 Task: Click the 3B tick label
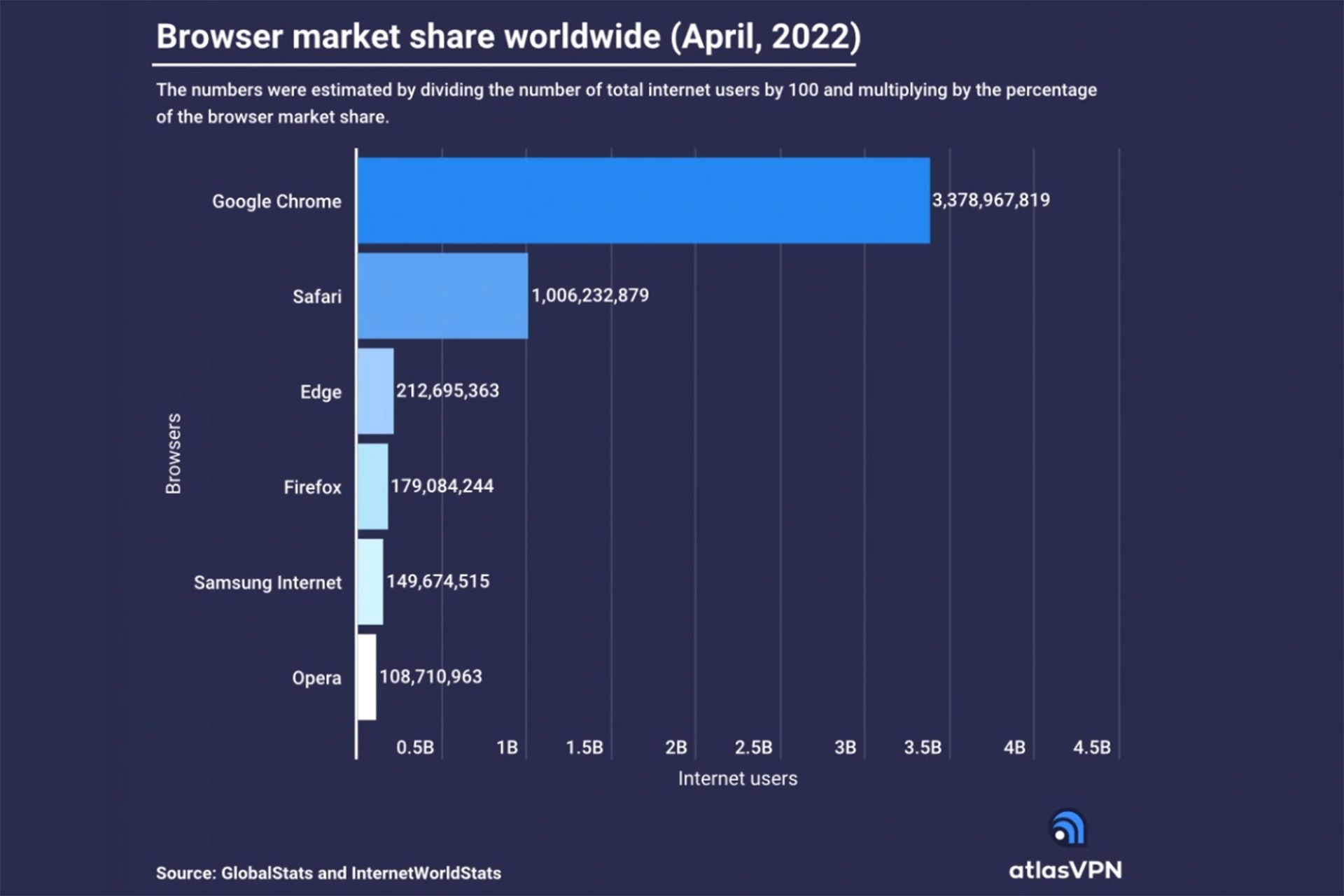[846, 748]
